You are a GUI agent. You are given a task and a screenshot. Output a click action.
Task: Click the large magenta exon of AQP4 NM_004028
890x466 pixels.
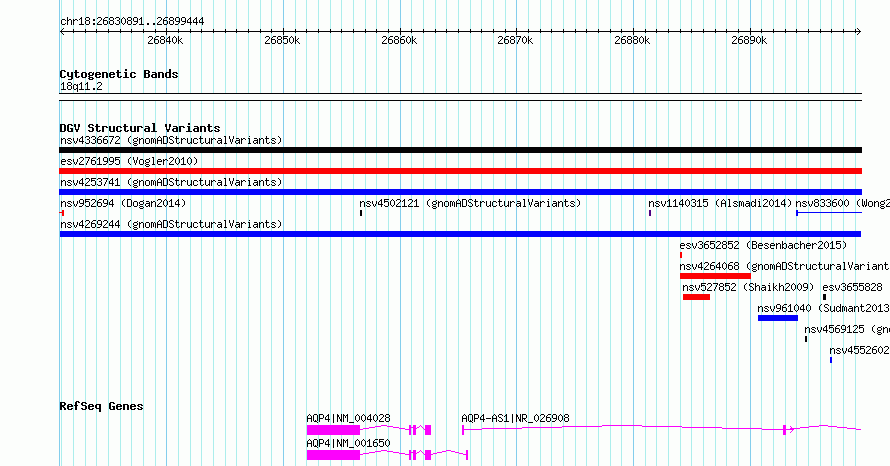pyautogui.click(x=333, y=430)
